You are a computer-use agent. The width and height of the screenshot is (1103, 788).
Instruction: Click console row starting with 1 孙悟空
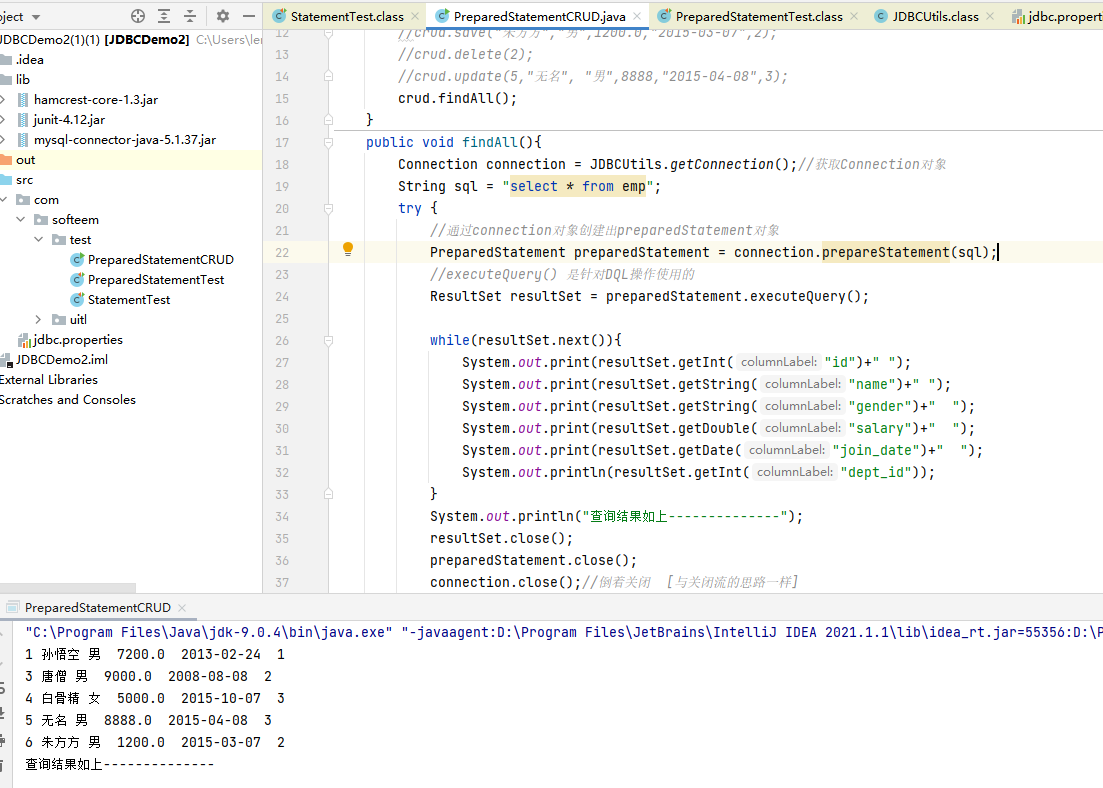point(155,654)
